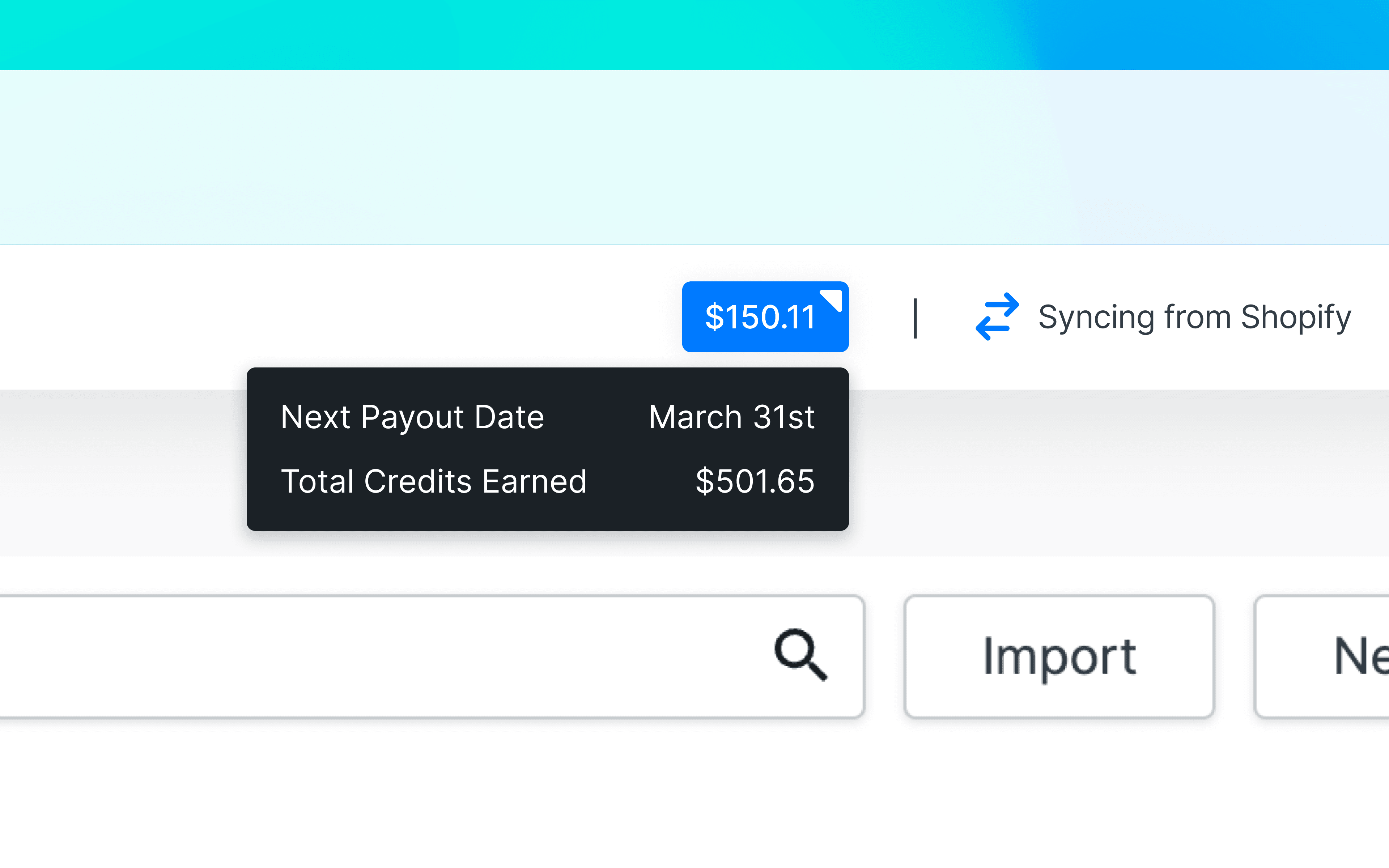This screenshot has height=868, width=1389.
Task: Click the vertical divider beside the sync status
Action: pyautogui.click(x=916, y=318)
